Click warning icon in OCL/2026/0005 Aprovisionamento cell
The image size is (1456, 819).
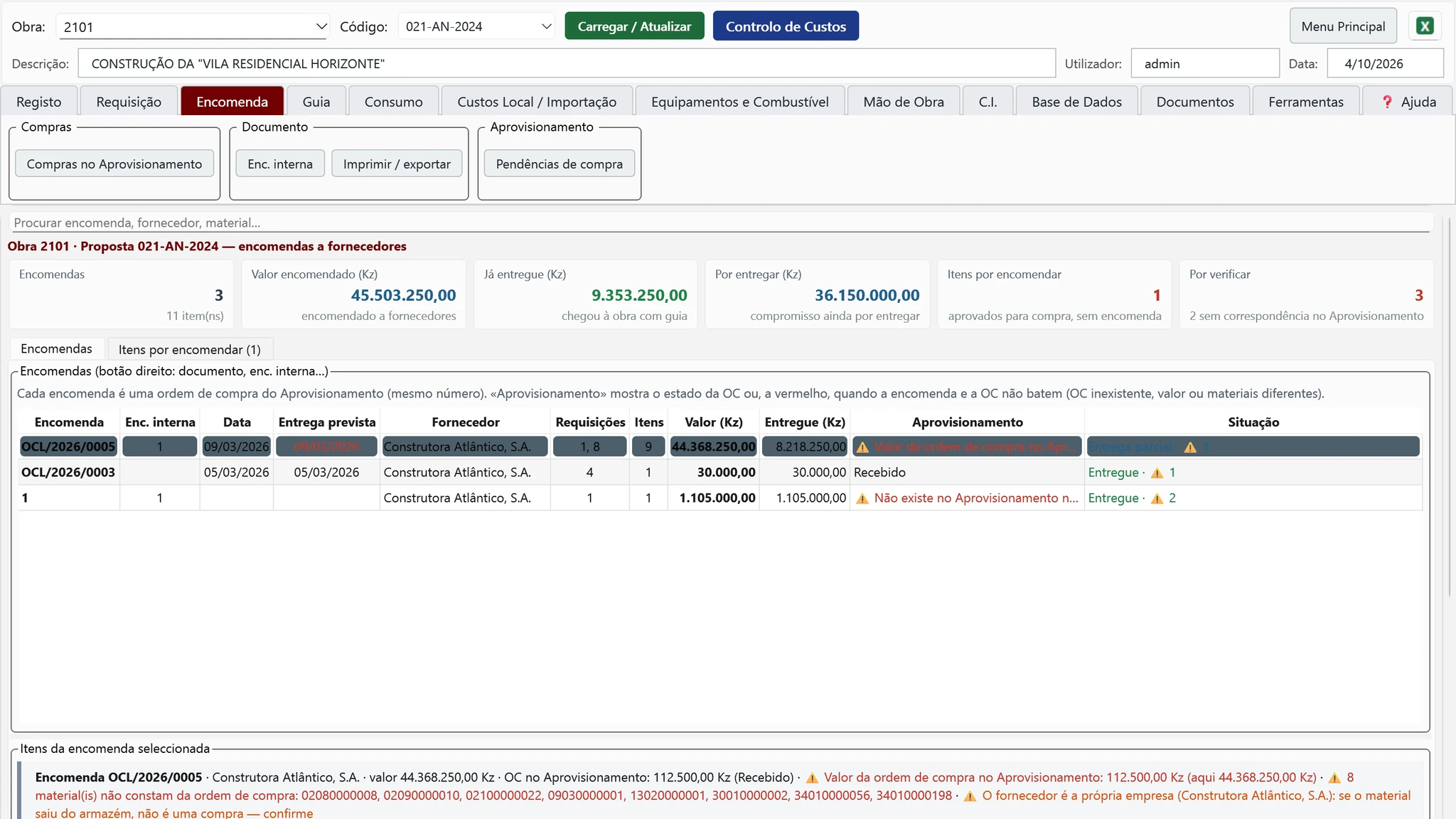point(862,447)
